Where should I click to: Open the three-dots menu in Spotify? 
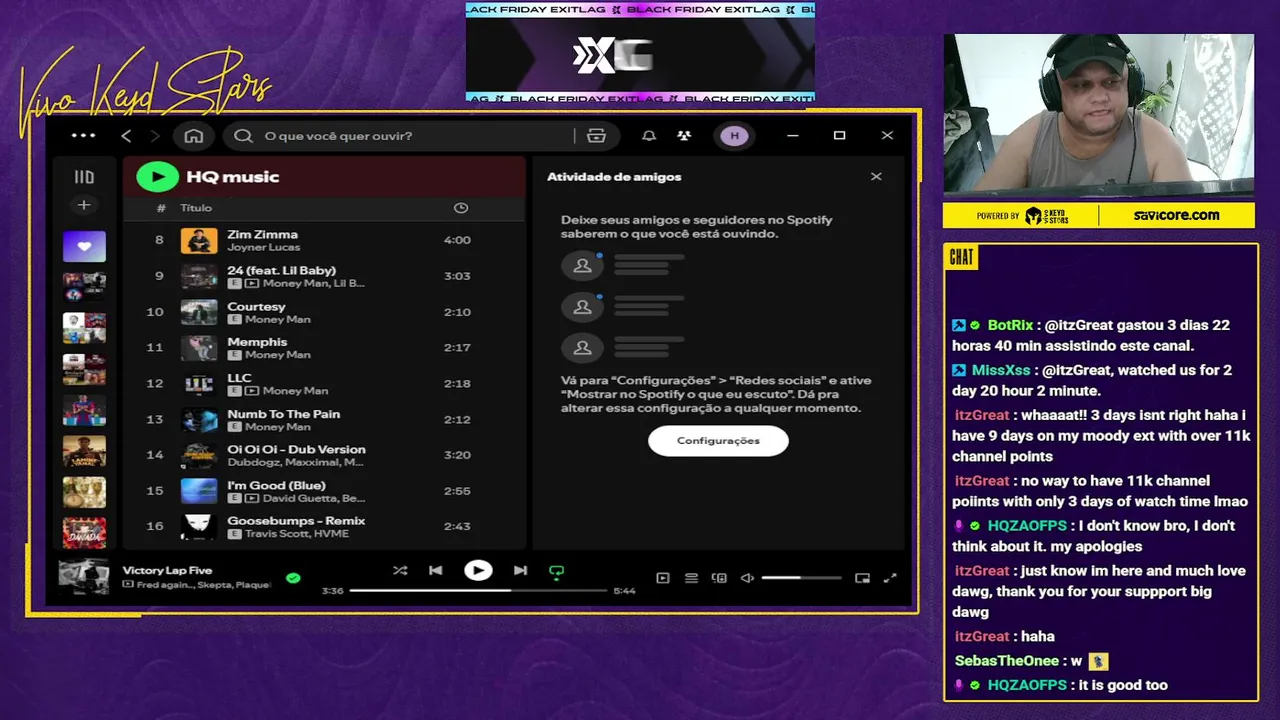(x=84, y=136)
